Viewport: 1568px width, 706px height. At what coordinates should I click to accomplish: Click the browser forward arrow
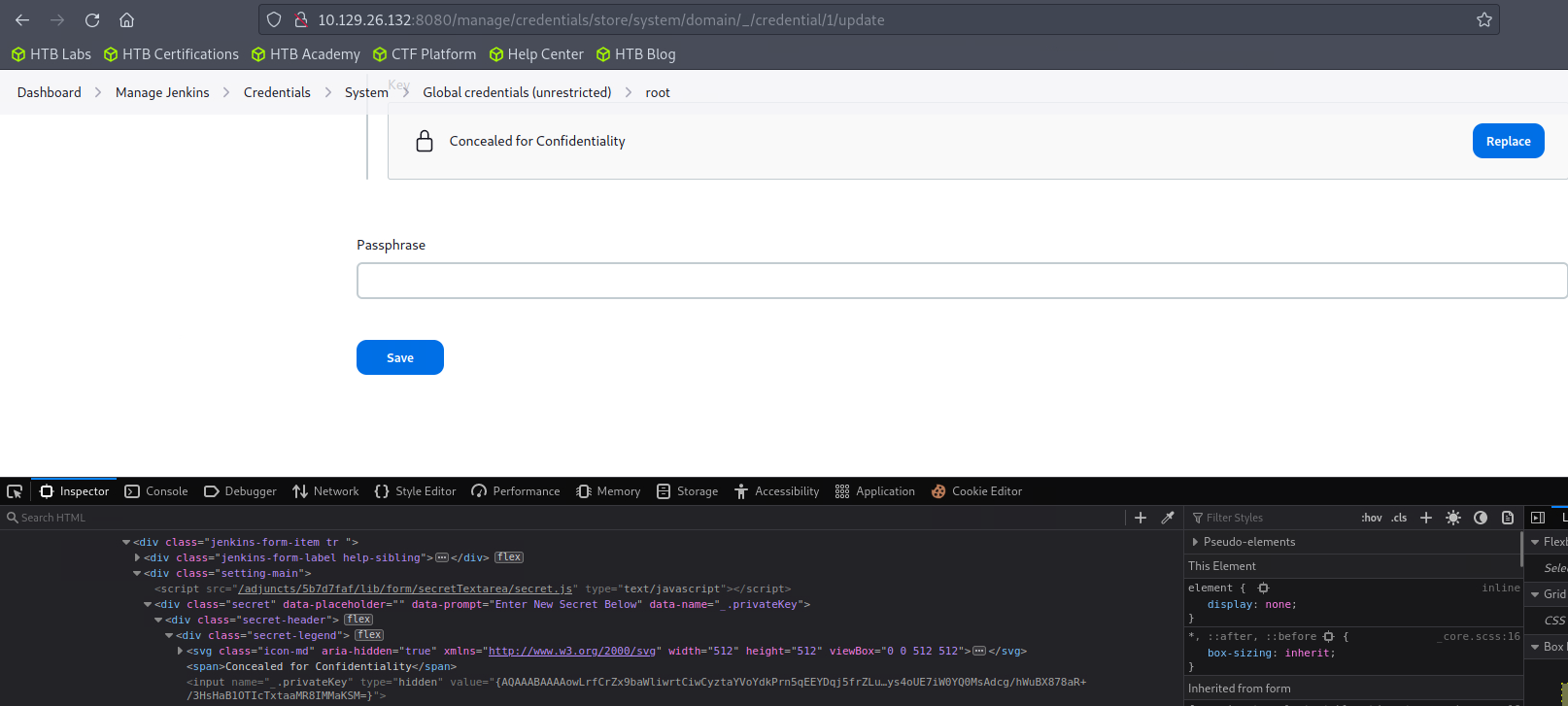[x=57, y=19]
